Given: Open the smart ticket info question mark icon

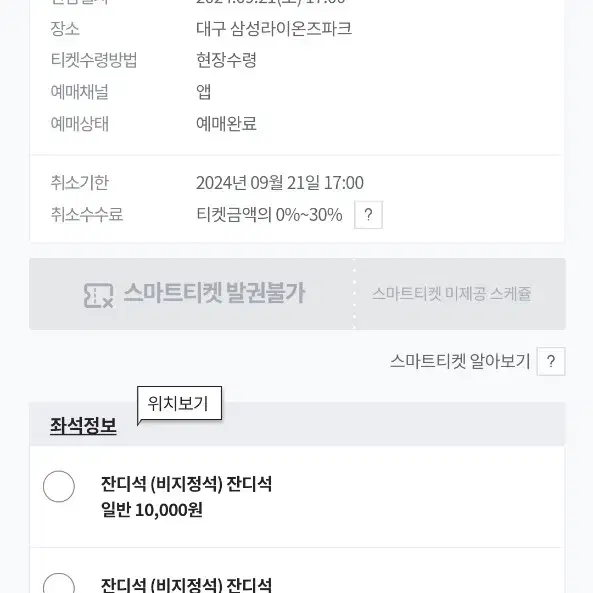Looking at the screenshot, I should (551, 362).
